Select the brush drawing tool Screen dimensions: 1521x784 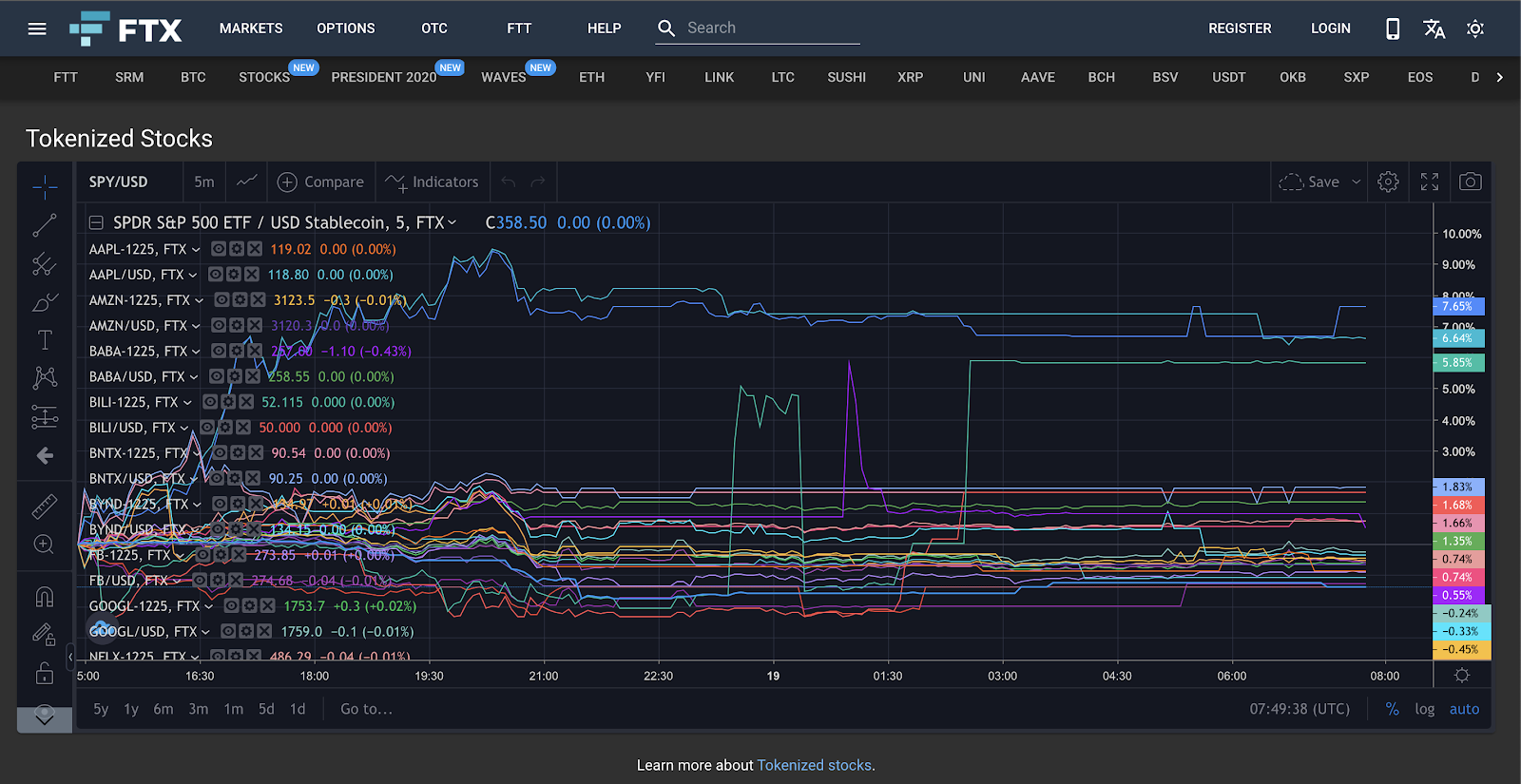[x=45, y=302]
